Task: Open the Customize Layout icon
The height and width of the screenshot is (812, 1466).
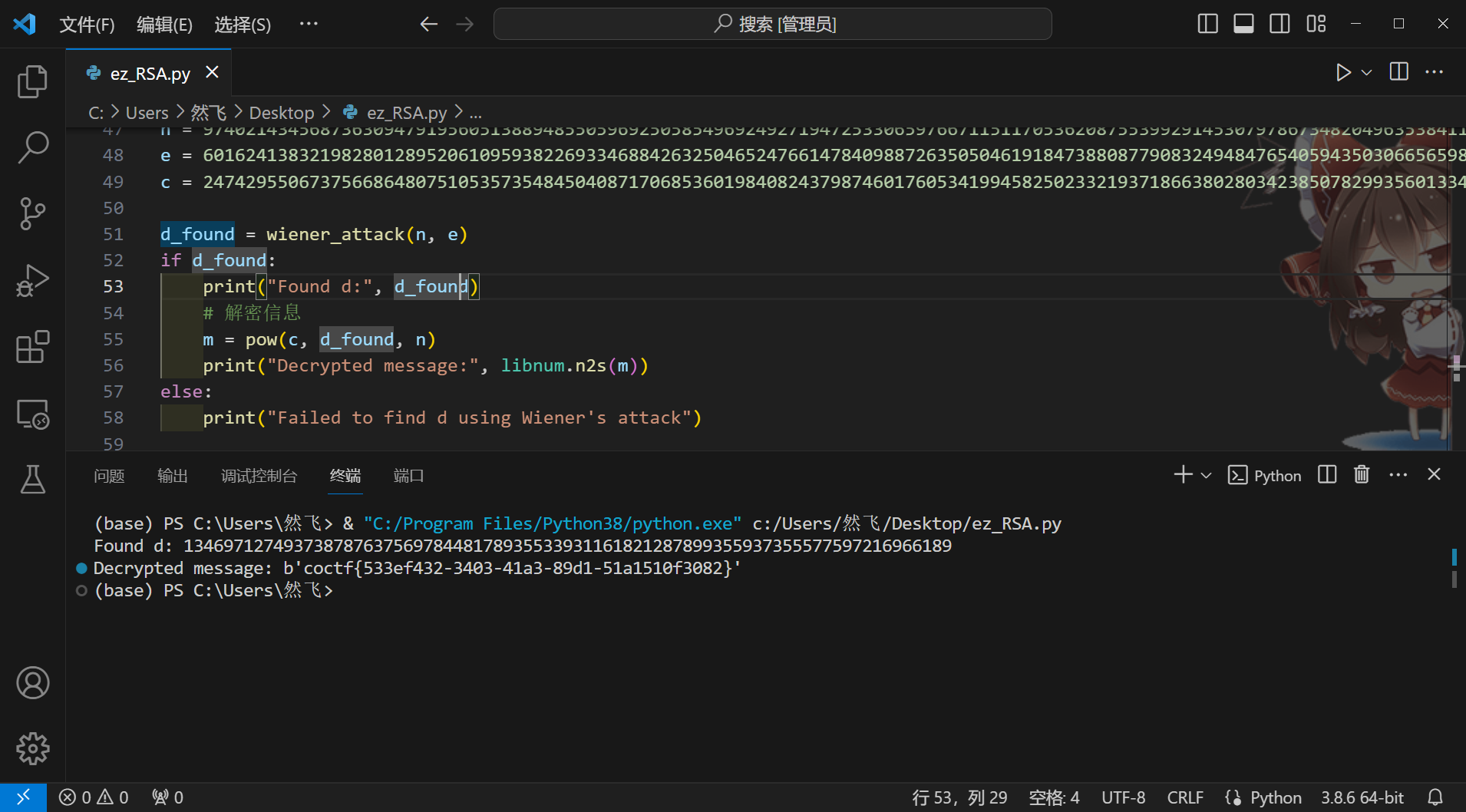Action: pyautogui.click(x=1316, y=24)
